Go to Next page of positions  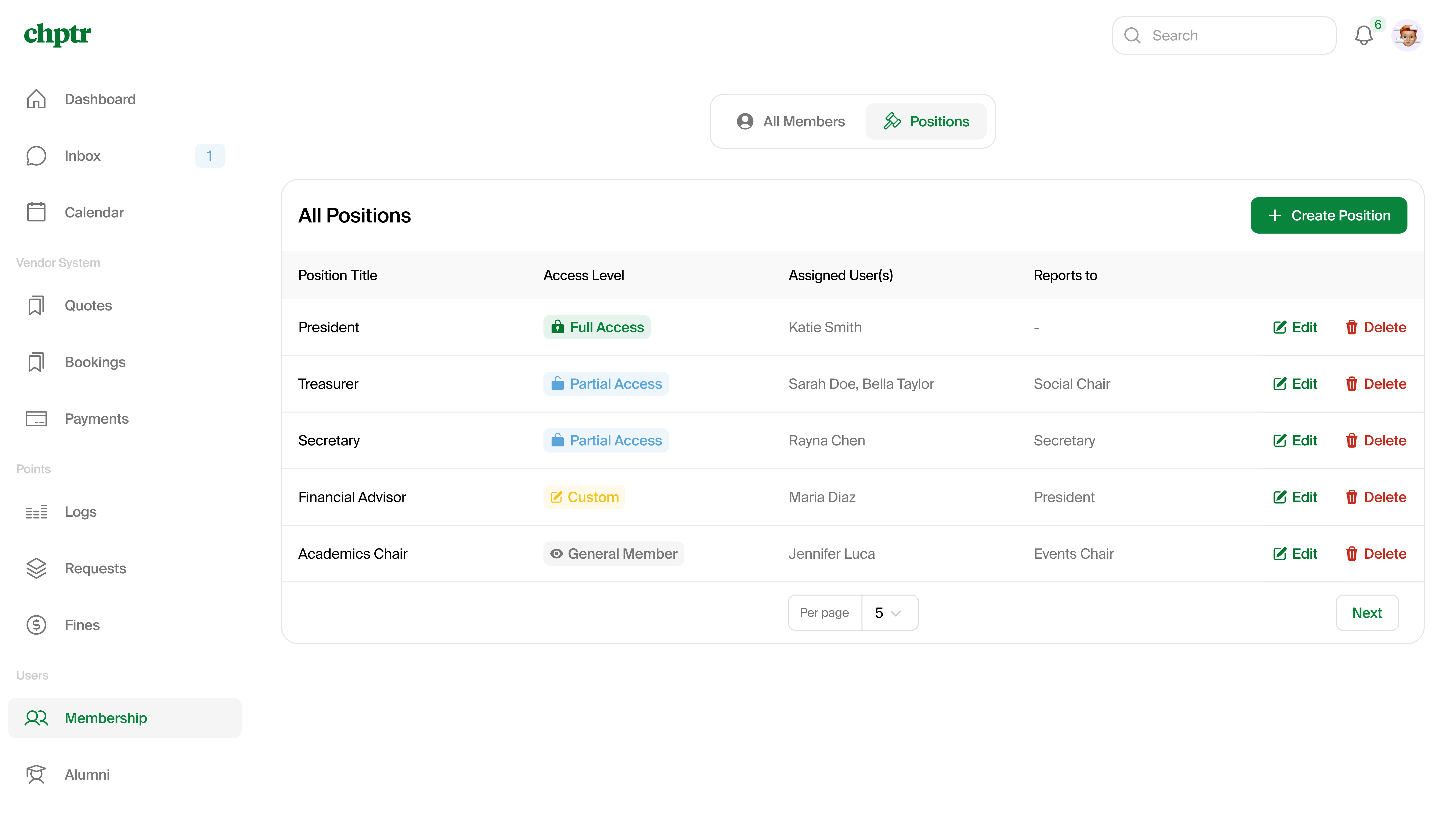[x=1367, y=613]
